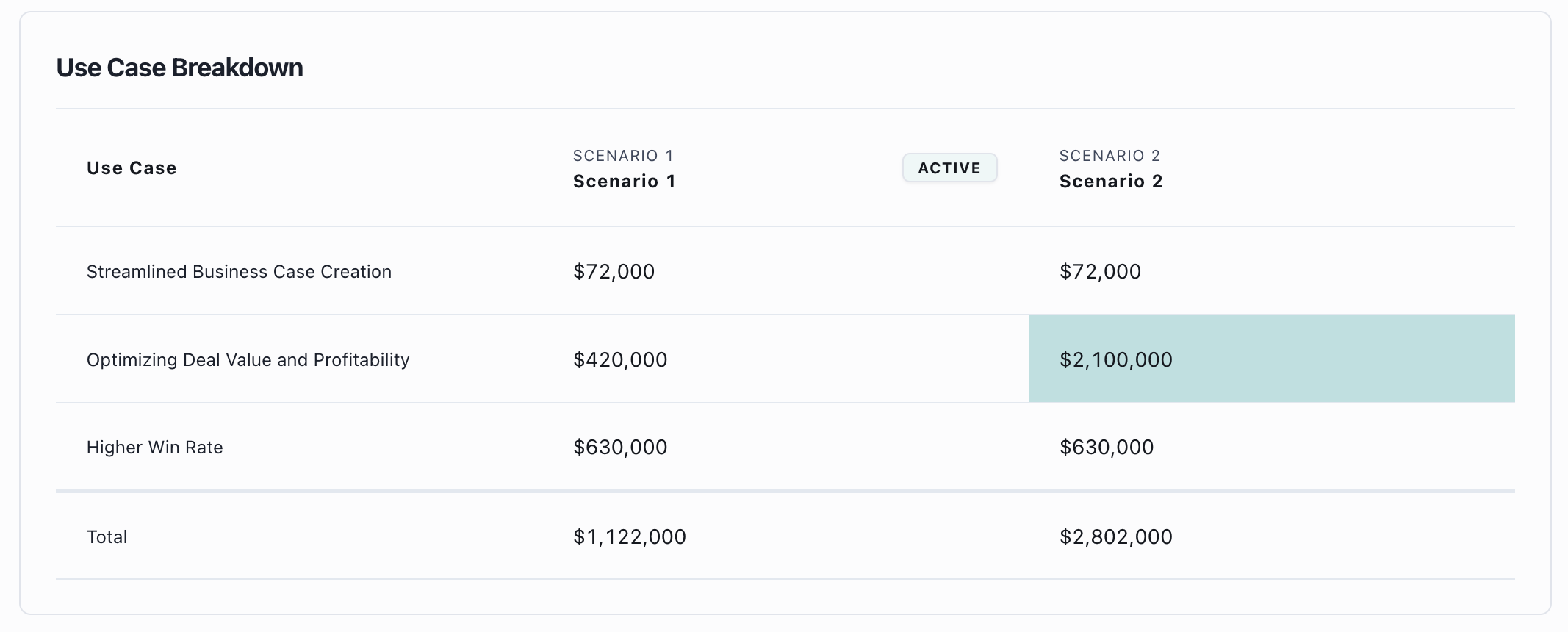The height and width of the screenshot is (632, 1568).
Task: Open the Optimizing Deal Value and Profitability row
Action: (248, 360)
